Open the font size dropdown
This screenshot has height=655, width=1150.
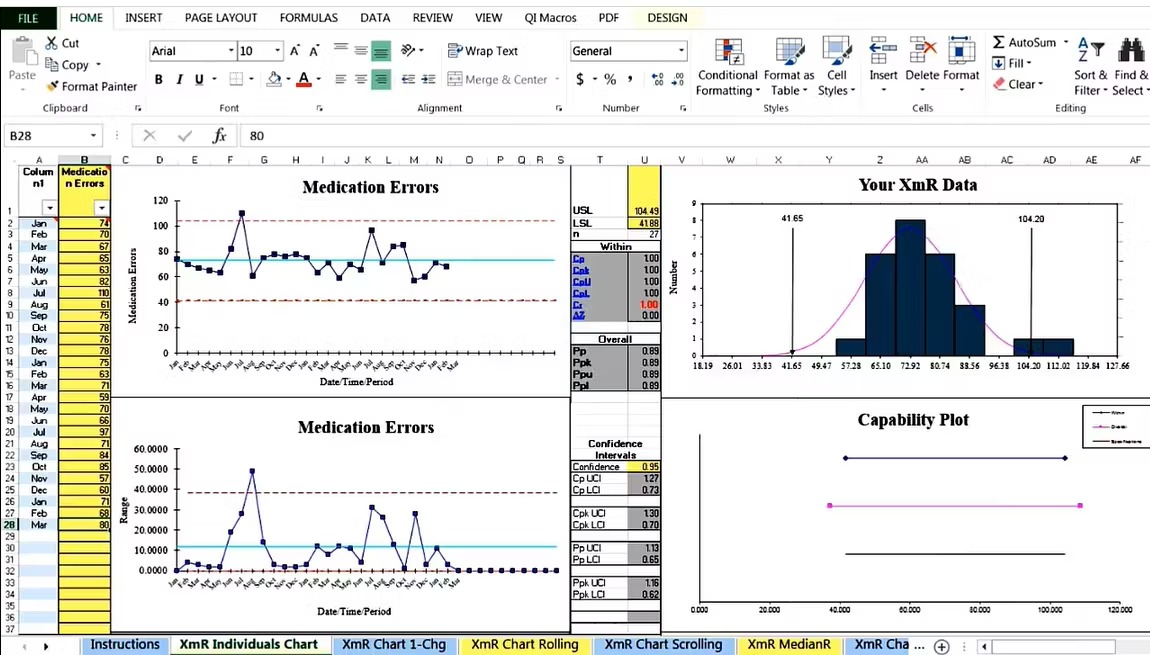coord(277,51)
